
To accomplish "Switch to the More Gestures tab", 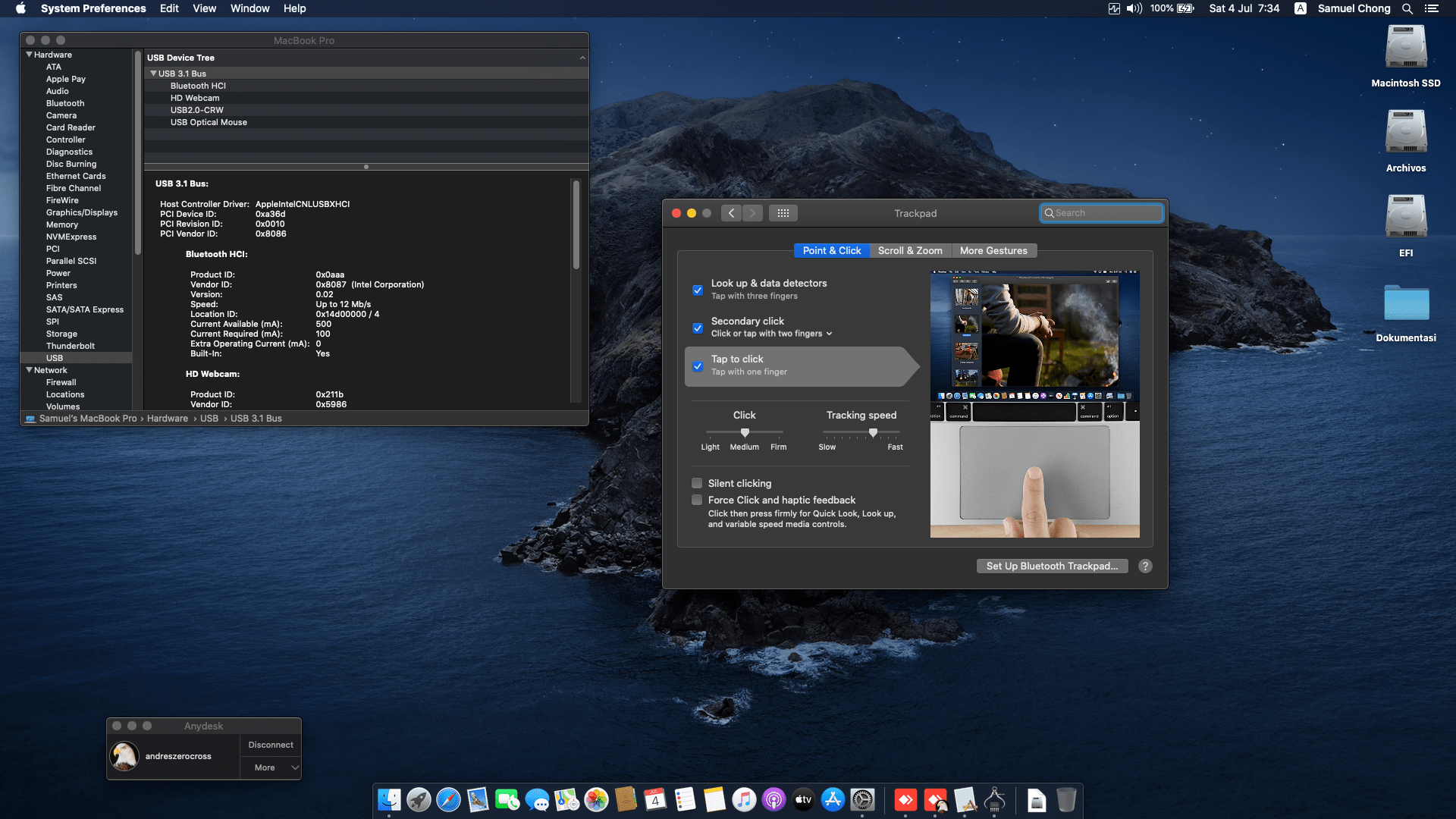I will pyautogui.click(x=993, y=250).
